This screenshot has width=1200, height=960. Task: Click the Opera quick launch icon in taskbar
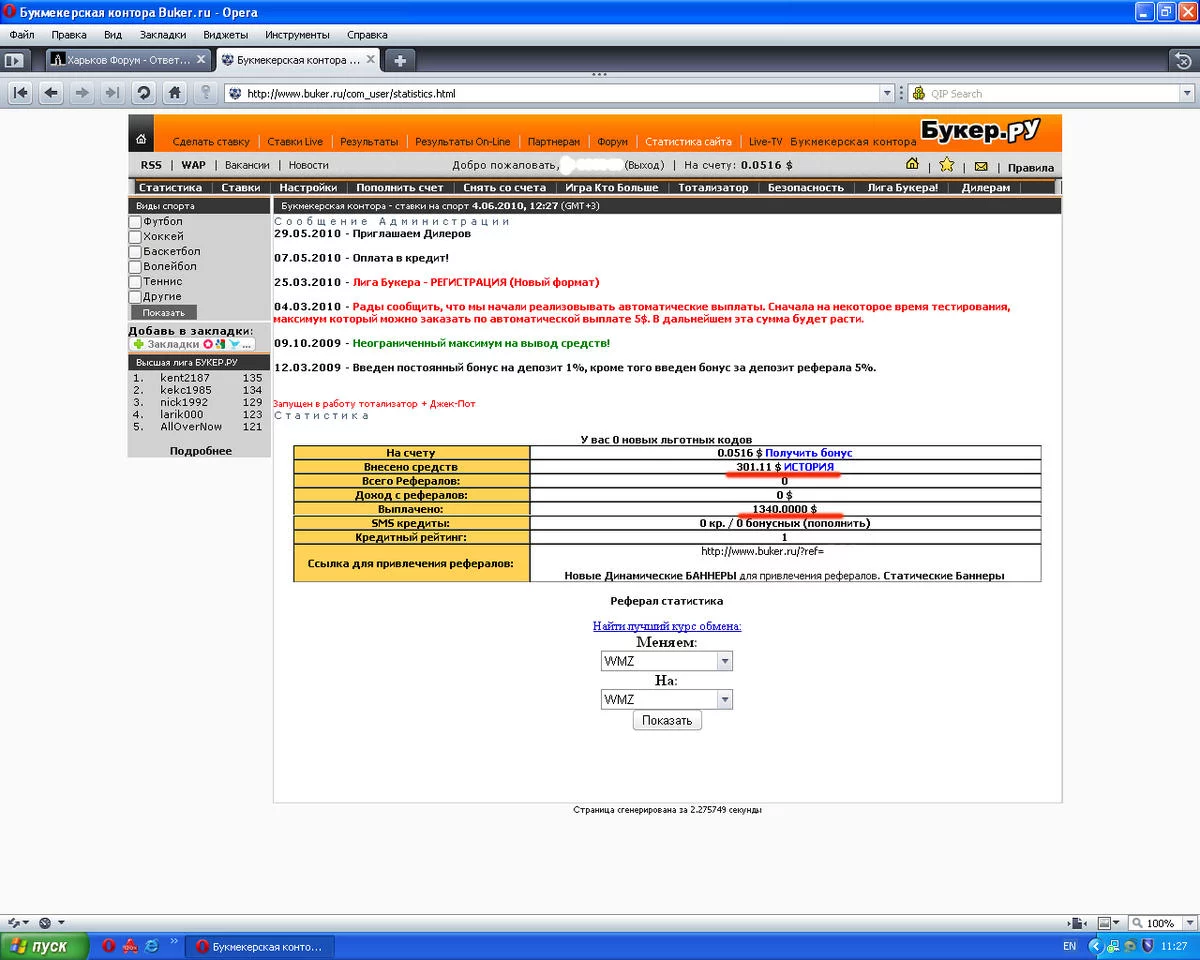point(108,945)
